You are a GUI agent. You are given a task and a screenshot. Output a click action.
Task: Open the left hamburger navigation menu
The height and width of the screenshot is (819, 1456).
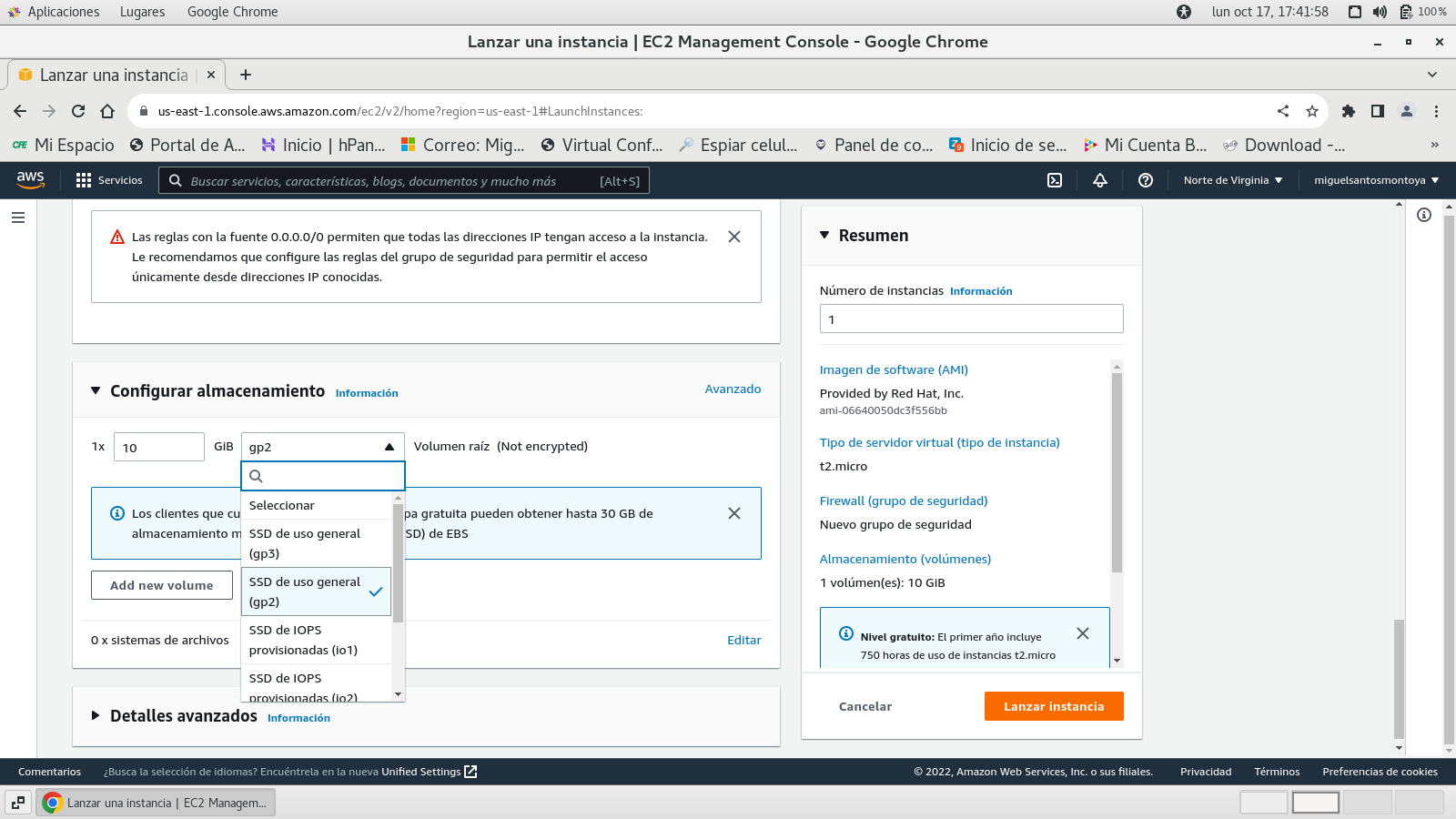[x=18, y=217]
